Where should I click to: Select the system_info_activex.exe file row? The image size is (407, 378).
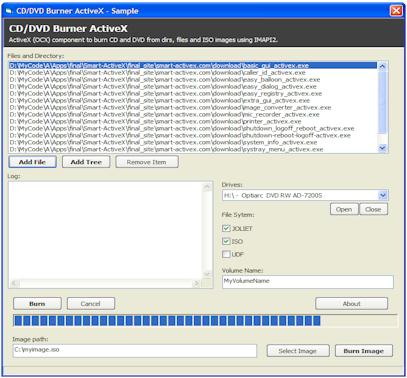pos(193,142)
